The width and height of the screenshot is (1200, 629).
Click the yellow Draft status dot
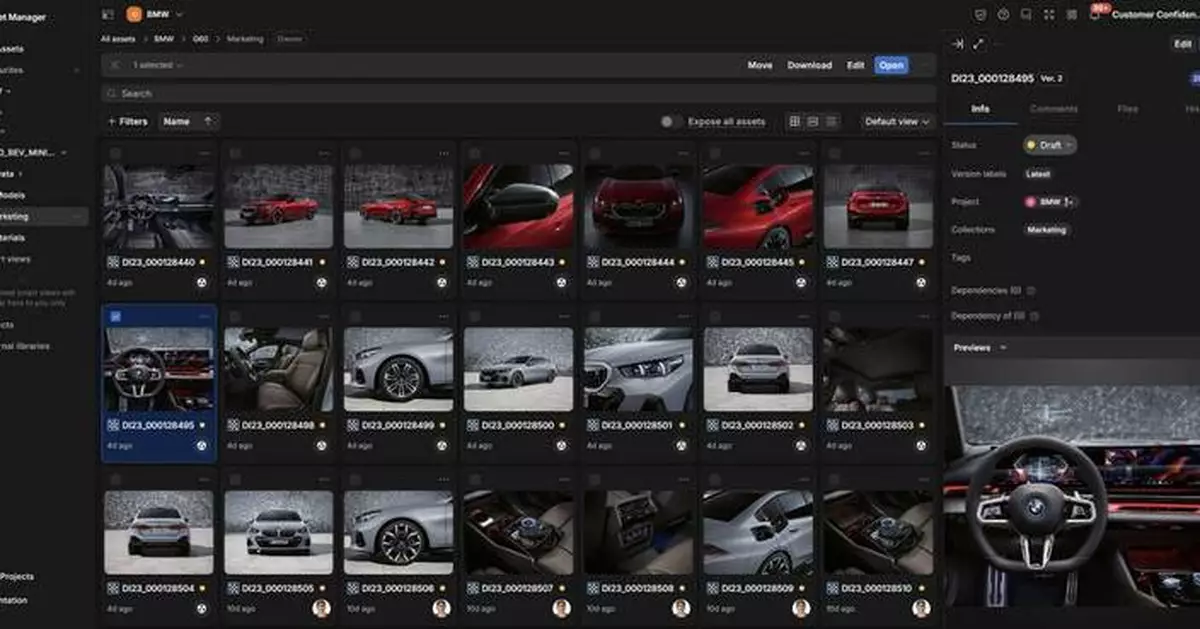(x=1029, y=145)
